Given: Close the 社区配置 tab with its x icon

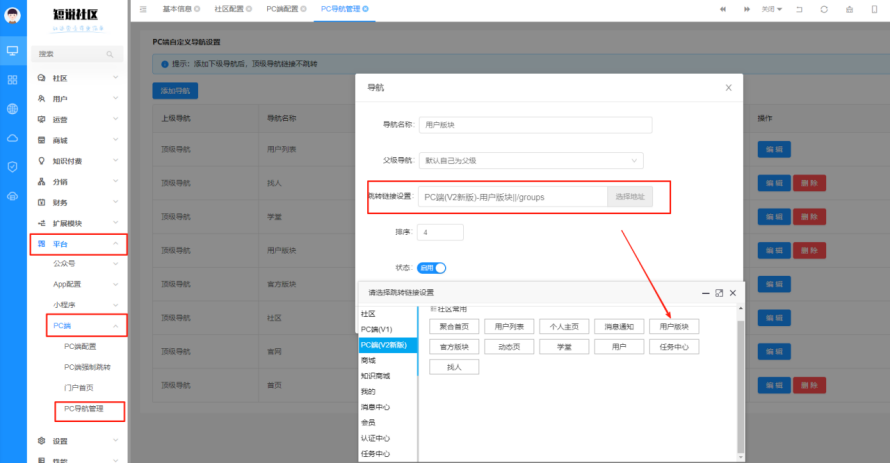Looking at the screenshot, I should tap(249, 9).
